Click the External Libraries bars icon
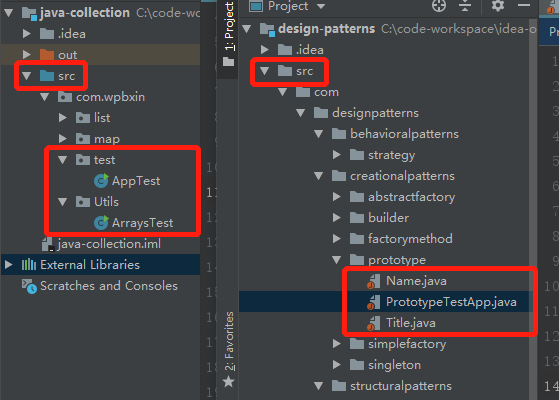This screenshot has height=400, width=559. (29, 265)
